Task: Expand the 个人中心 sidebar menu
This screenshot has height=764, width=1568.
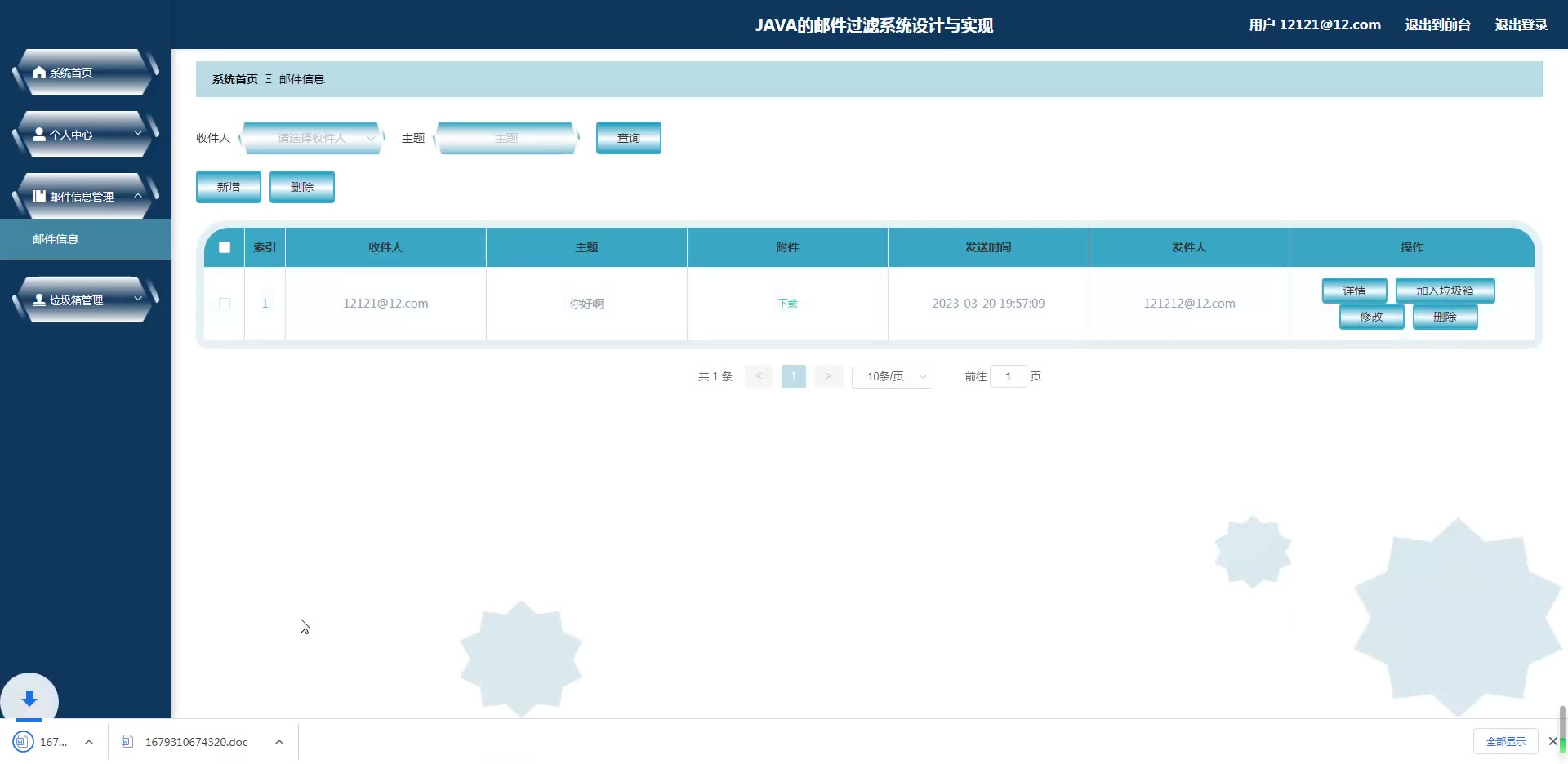Action: 85,135
